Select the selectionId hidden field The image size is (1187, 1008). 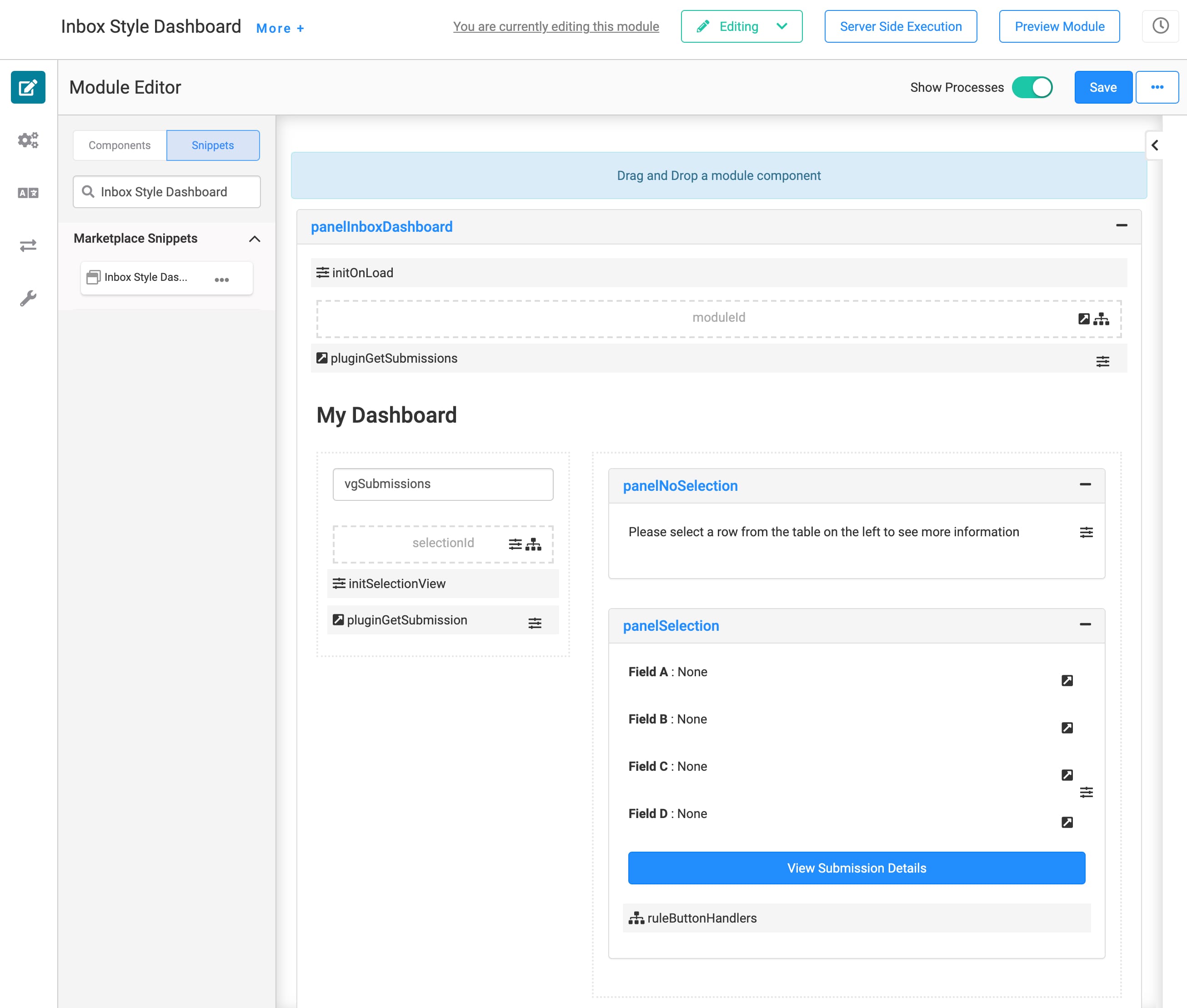[x=443, y=544]
